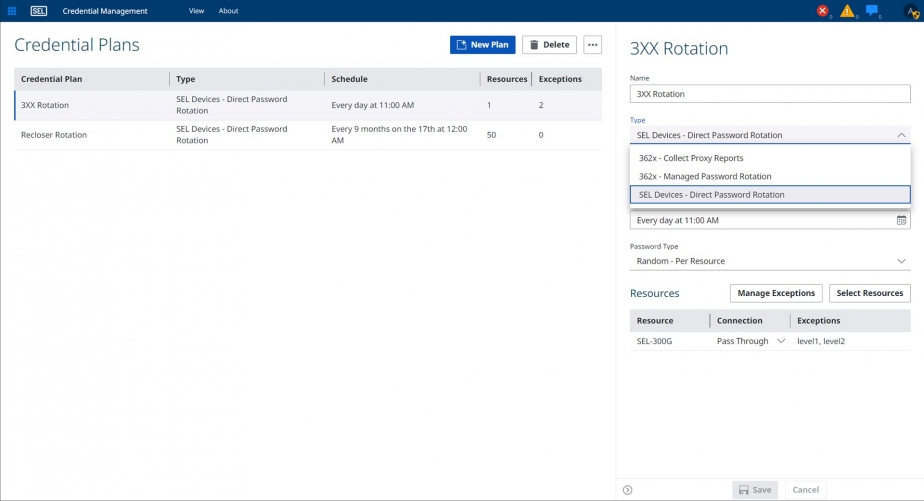This screenshot has height=501, width=924.
Task: Open the blue chat messages icon
Action: (872, 11)
